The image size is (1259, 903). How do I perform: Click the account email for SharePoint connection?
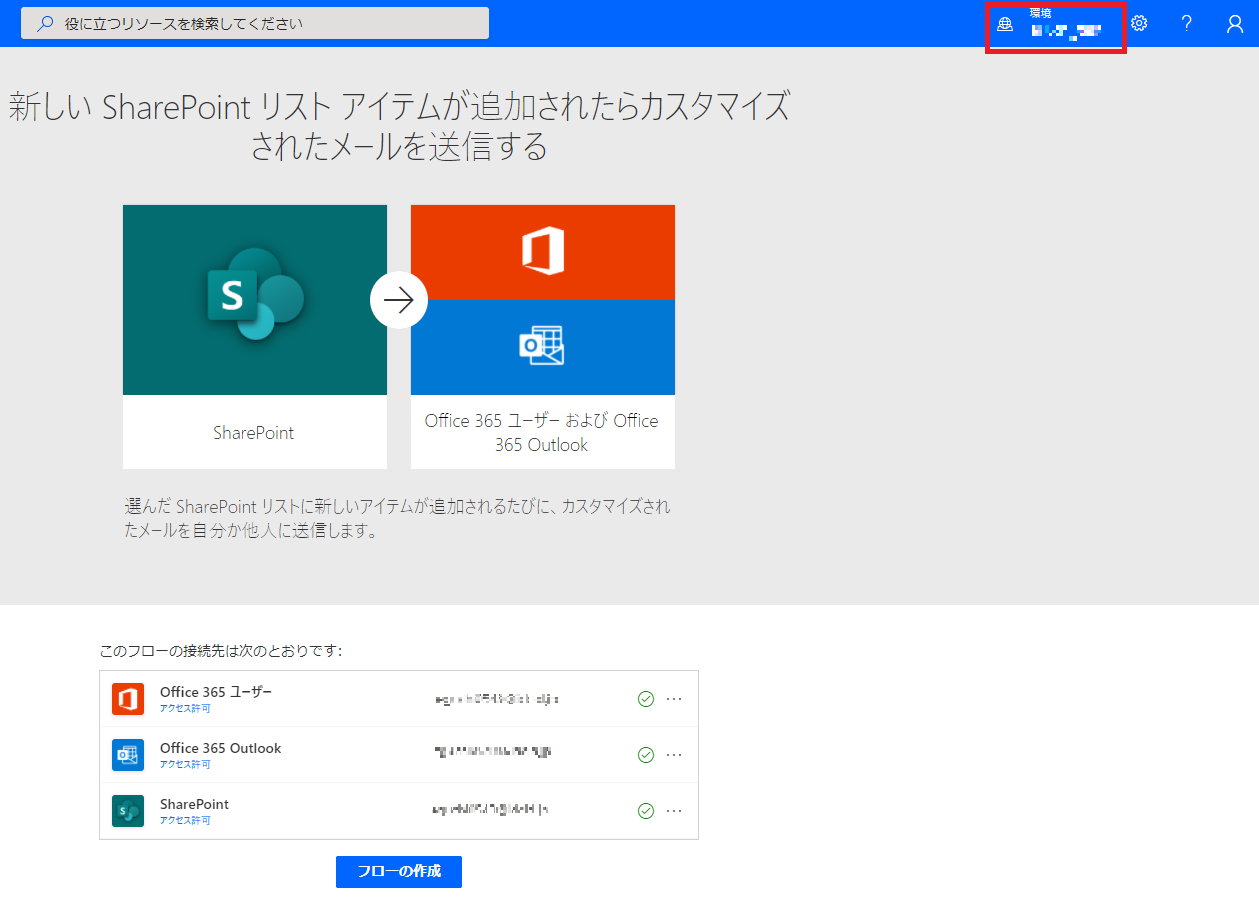[x=490, y=808]
